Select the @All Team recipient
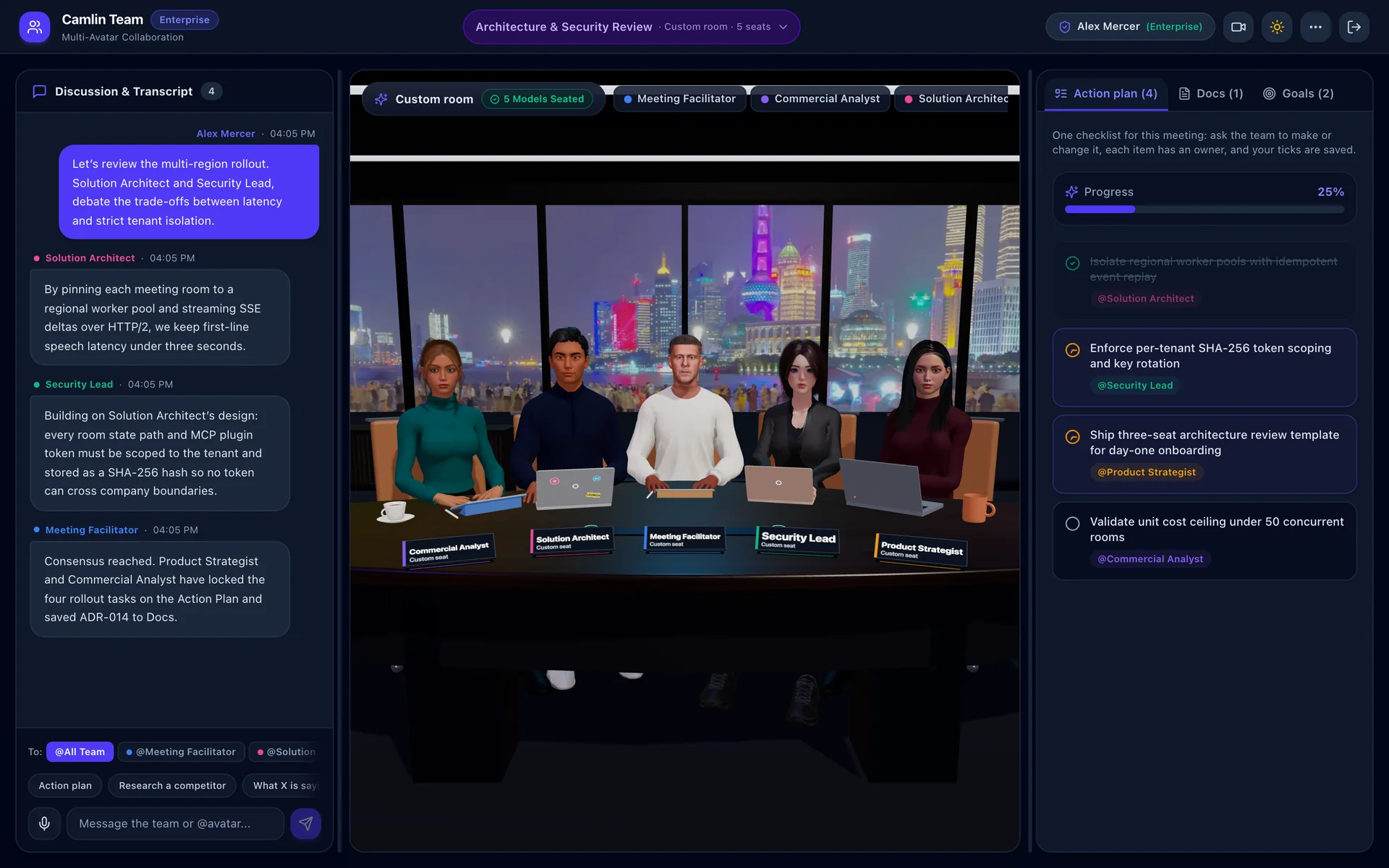This screenshot has width=1389, height=868. [x=80, y=752]
